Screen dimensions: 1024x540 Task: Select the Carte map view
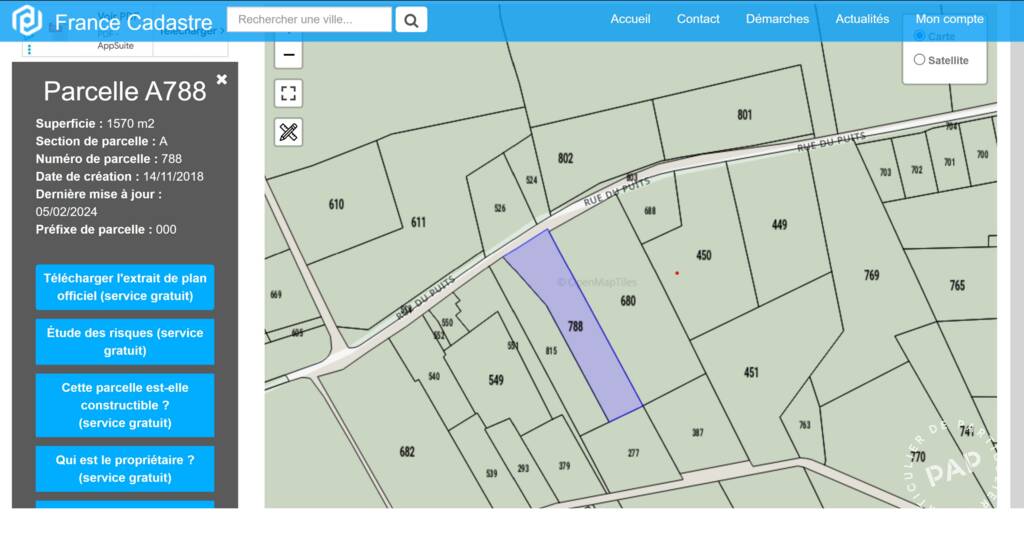point(920,35)
